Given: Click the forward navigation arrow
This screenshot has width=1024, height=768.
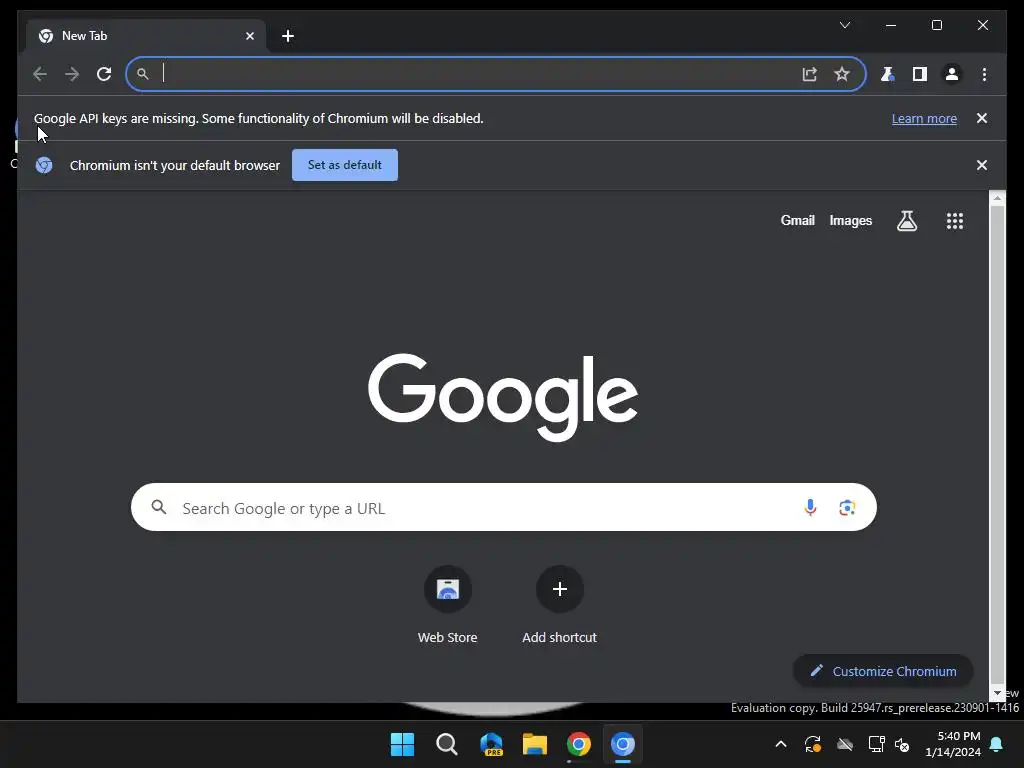Looking at the screenshot, I should coord(72,74).
